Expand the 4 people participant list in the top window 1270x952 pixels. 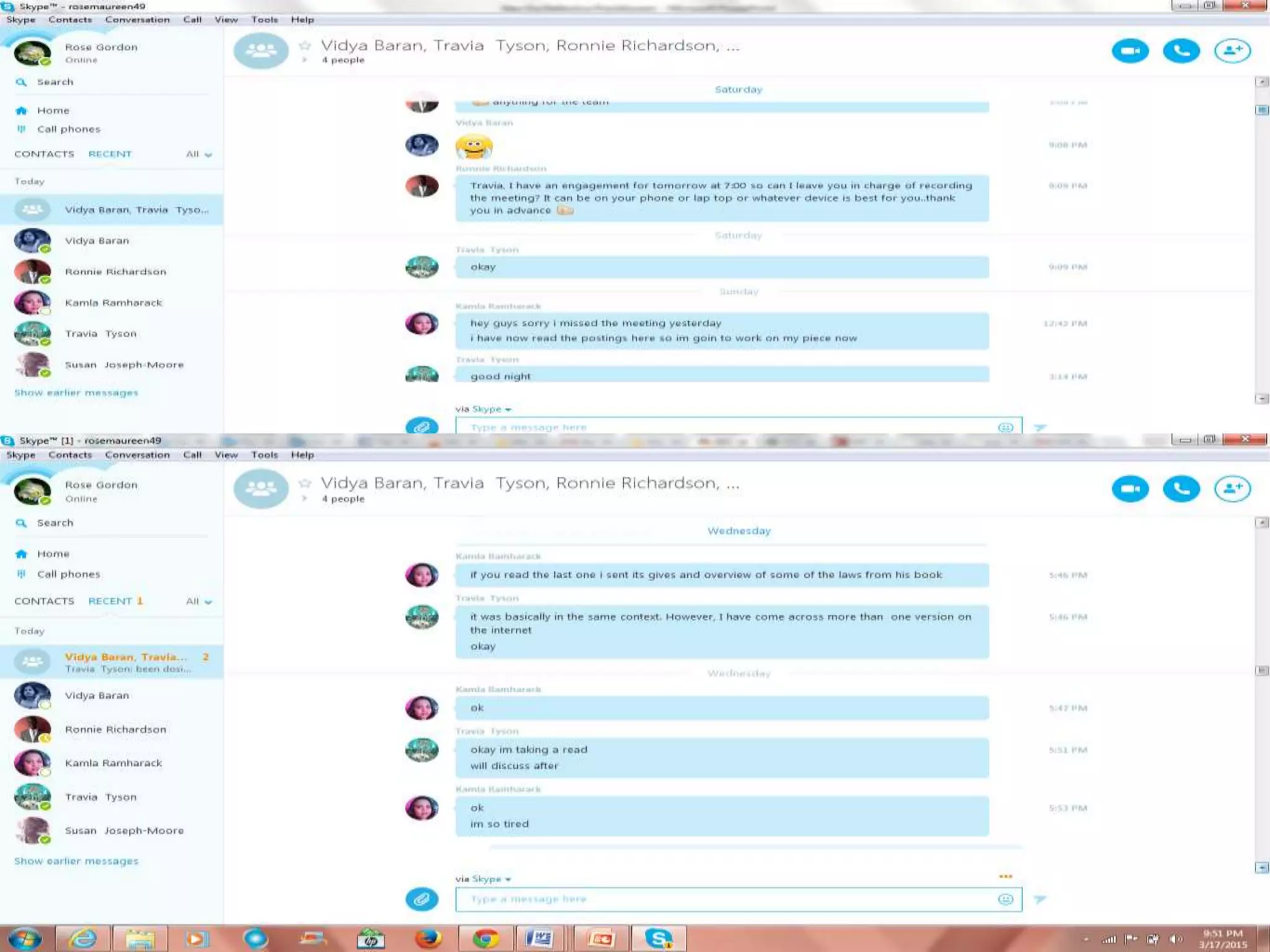click(342, 60)
